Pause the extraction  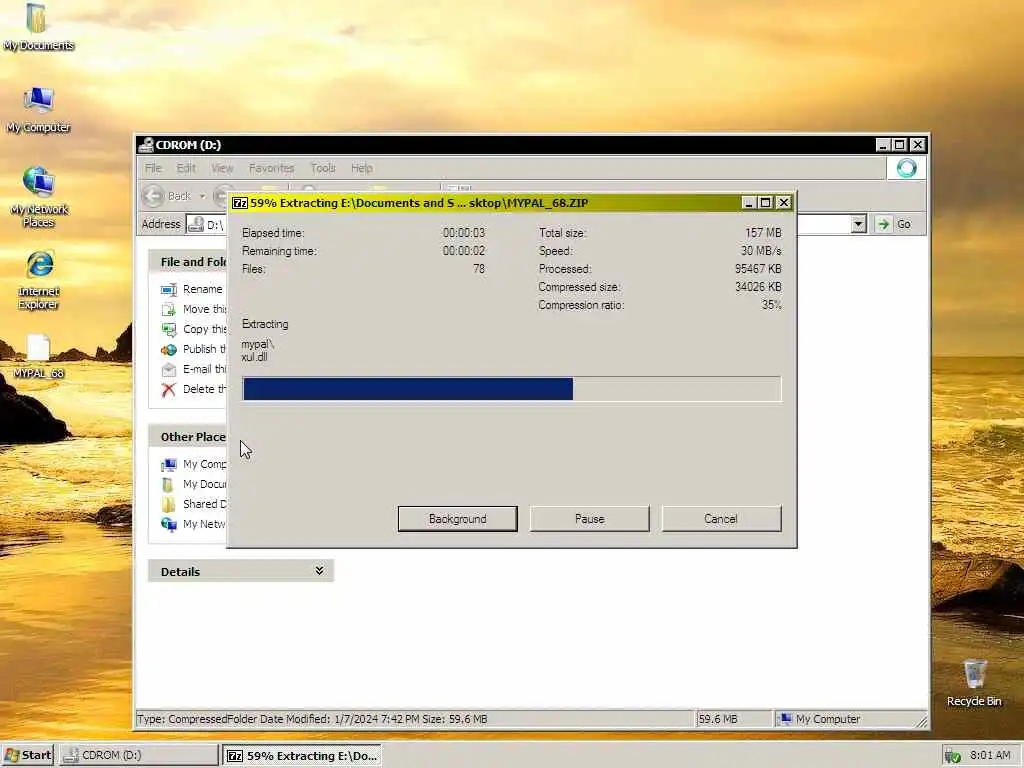(x=589, y=519)
